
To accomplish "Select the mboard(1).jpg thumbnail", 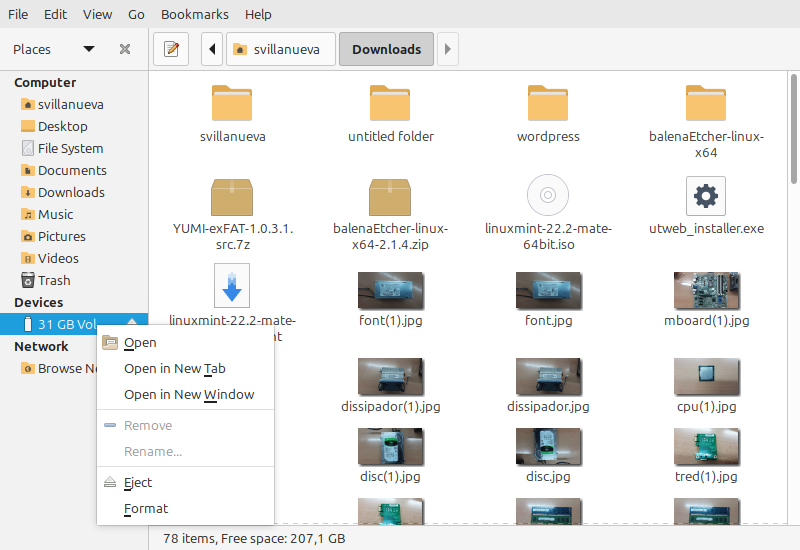I will (705, 289).
